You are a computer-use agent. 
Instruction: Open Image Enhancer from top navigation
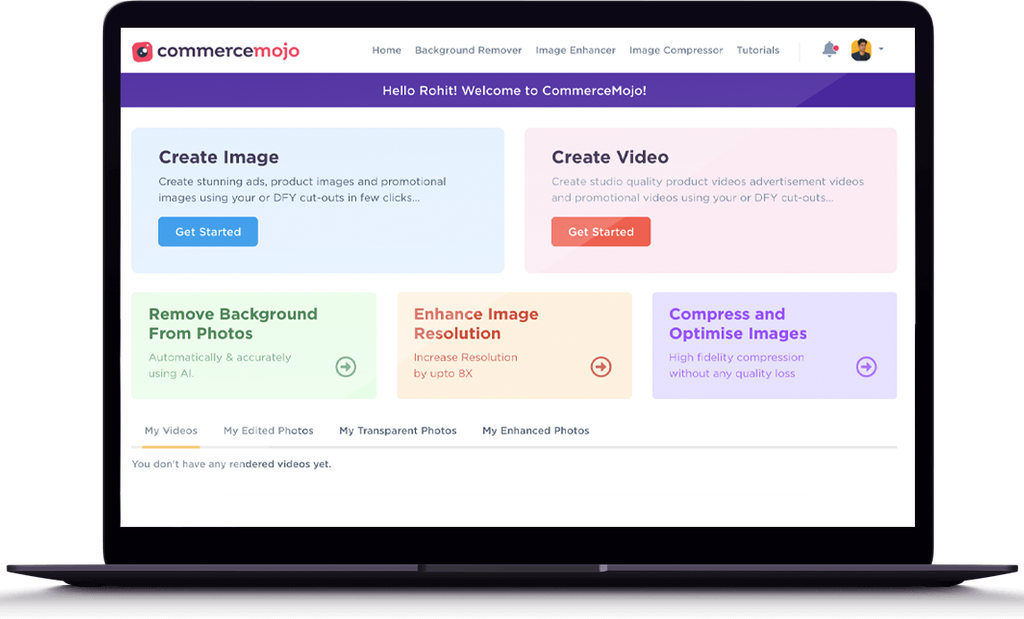click(575, 50)
